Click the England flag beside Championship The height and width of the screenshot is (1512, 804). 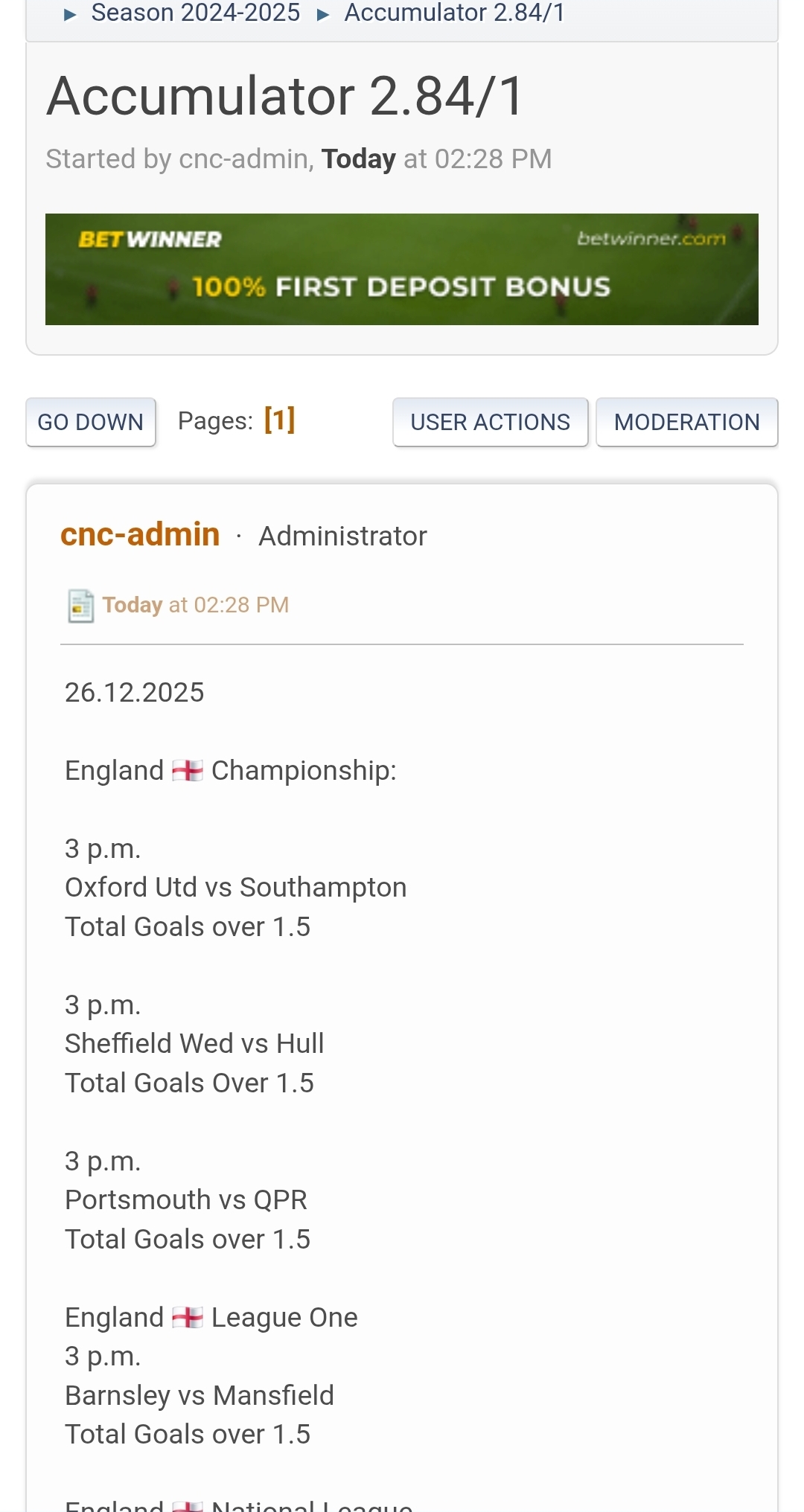[188, 771]
